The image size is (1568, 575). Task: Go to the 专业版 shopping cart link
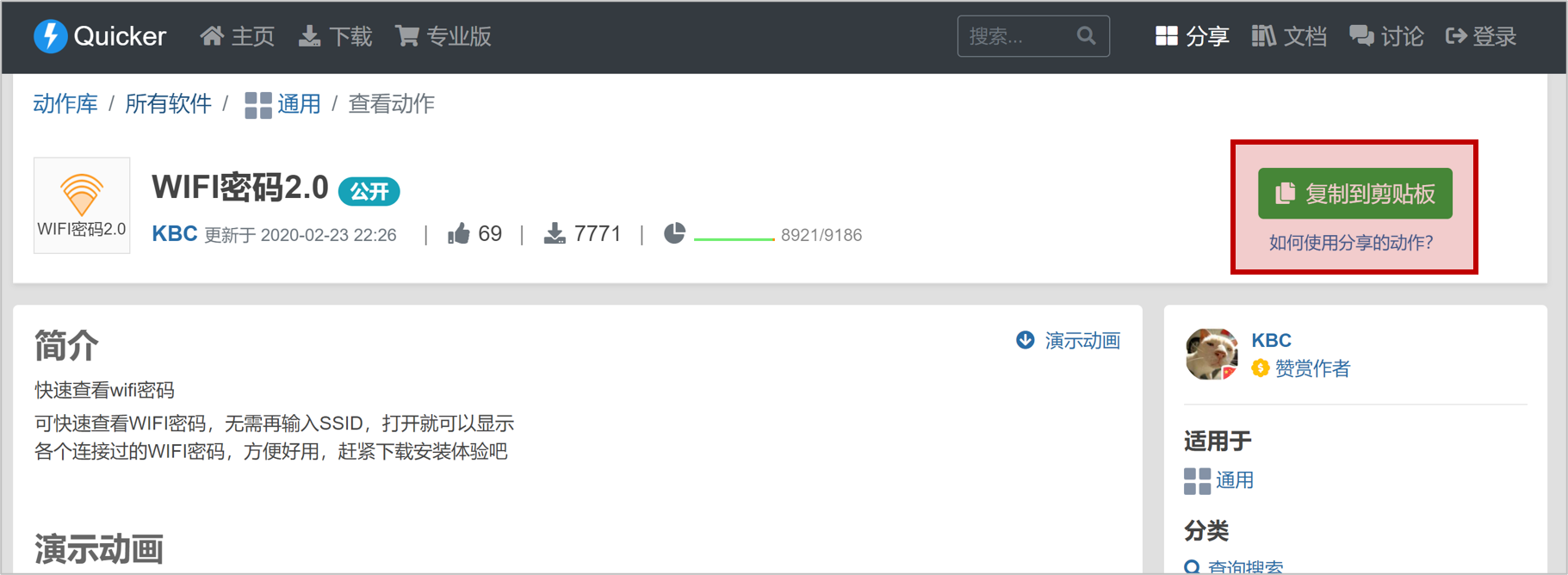[x=443, y=36]
